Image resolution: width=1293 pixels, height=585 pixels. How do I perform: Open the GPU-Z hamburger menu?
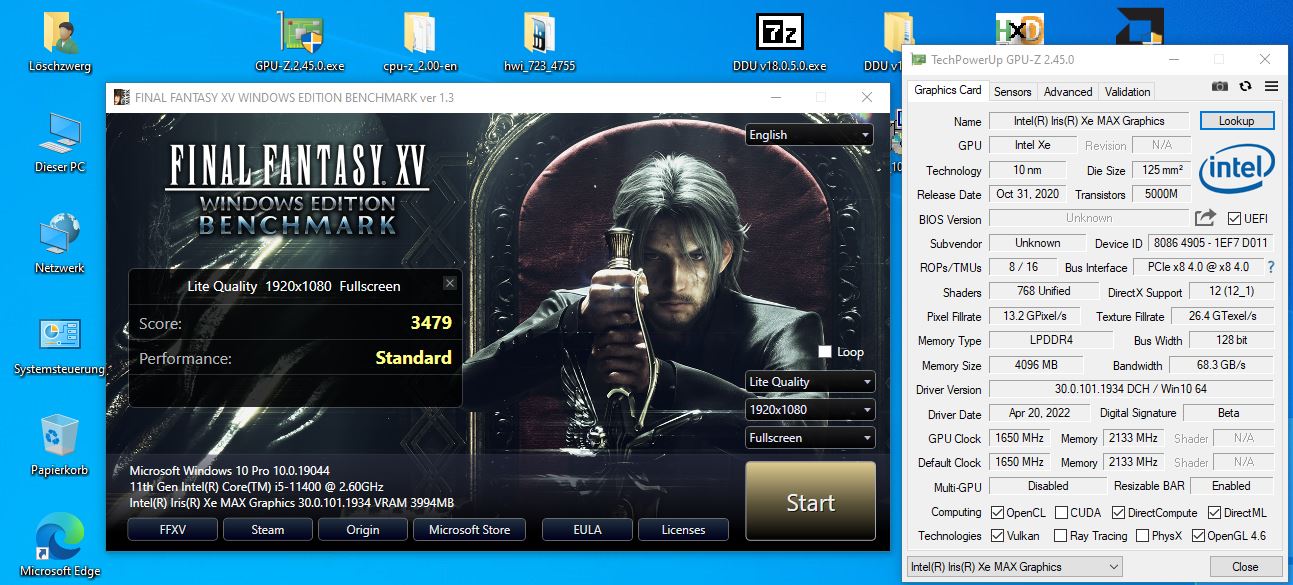pyautogui.click(x=1271, y=87)
